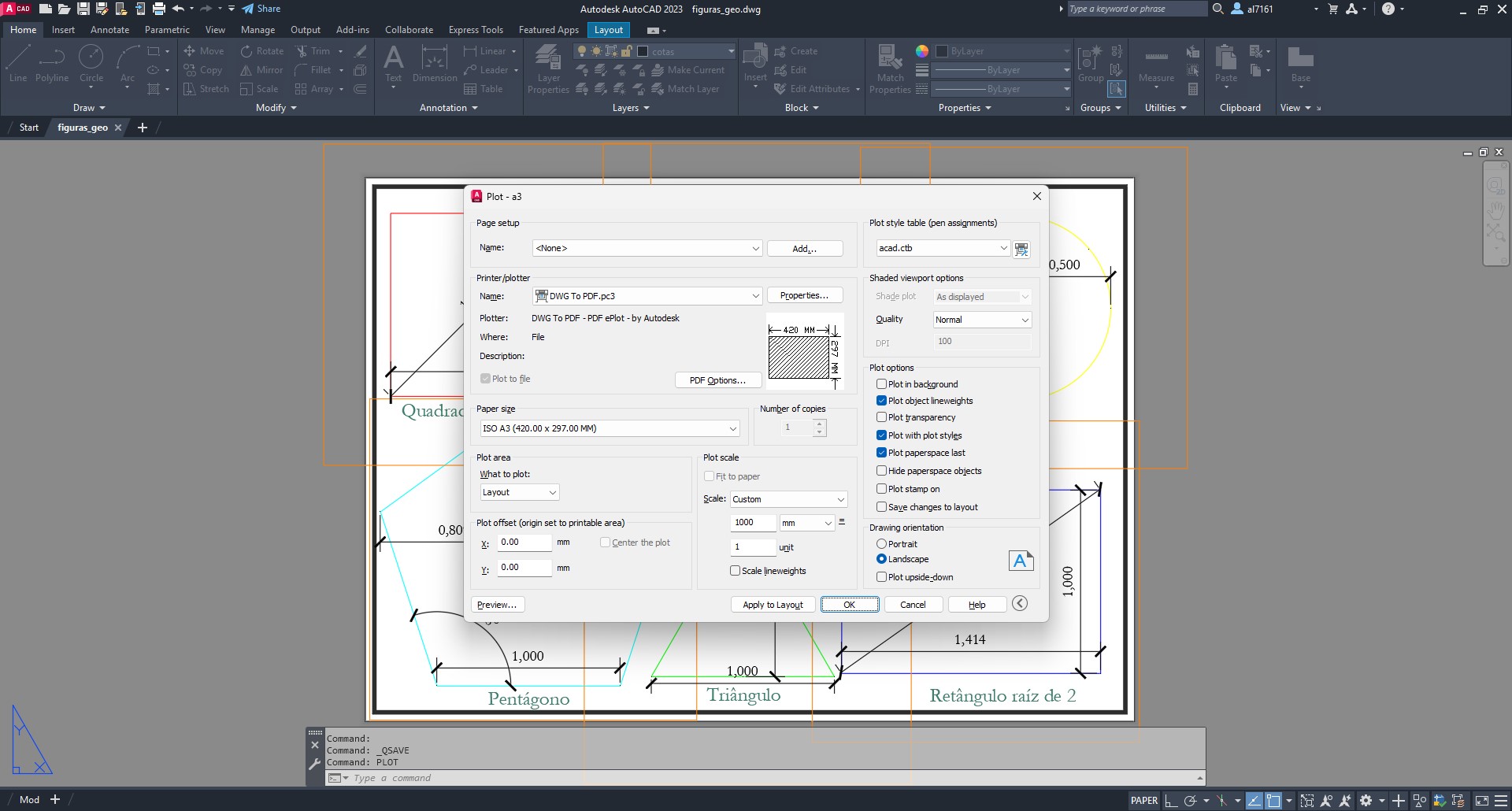Toggle Plot transparency checkbox

pos(882,417)
